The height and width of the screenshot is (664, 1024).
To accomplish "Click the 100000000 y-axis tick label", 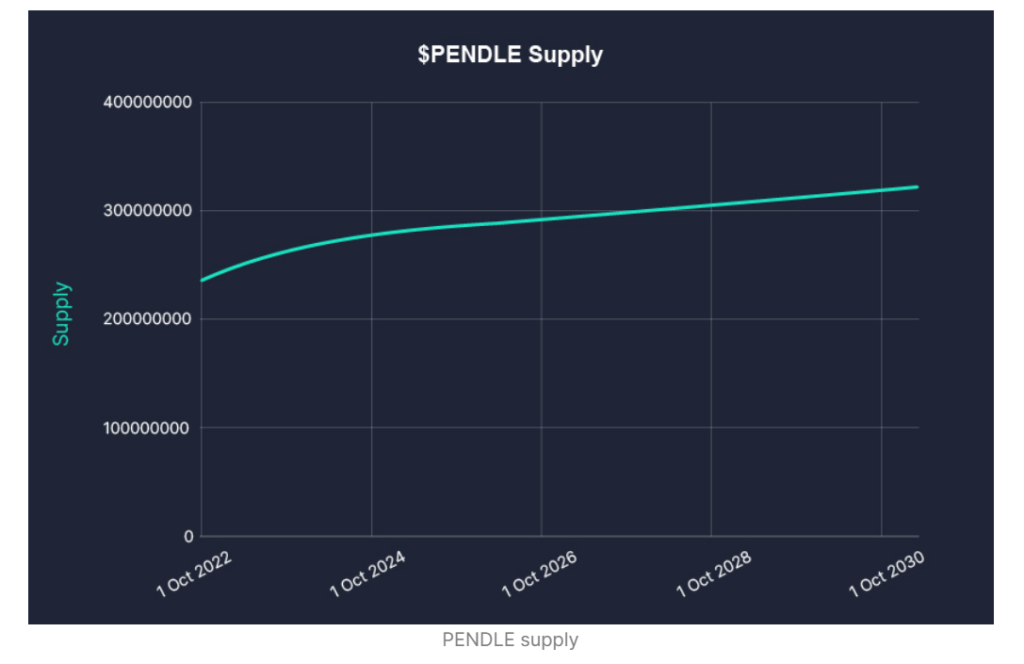I will coord(146,428).
